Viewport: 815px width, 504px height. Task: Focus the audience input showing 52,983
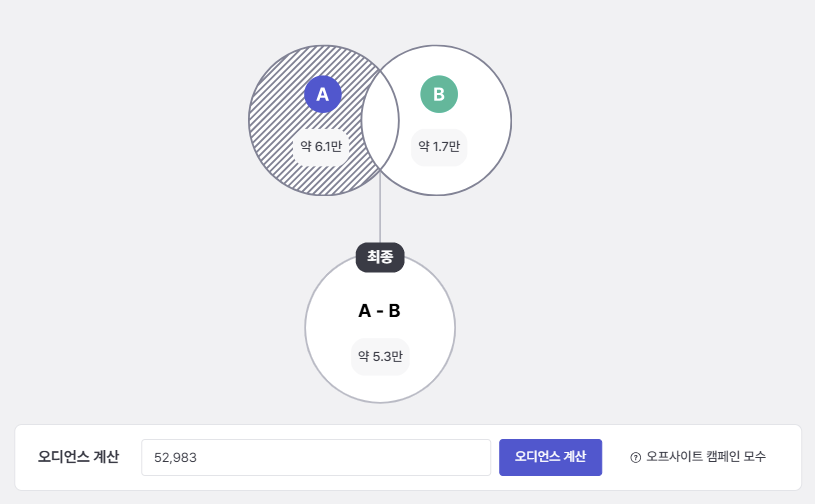click(x=315, y=457)
